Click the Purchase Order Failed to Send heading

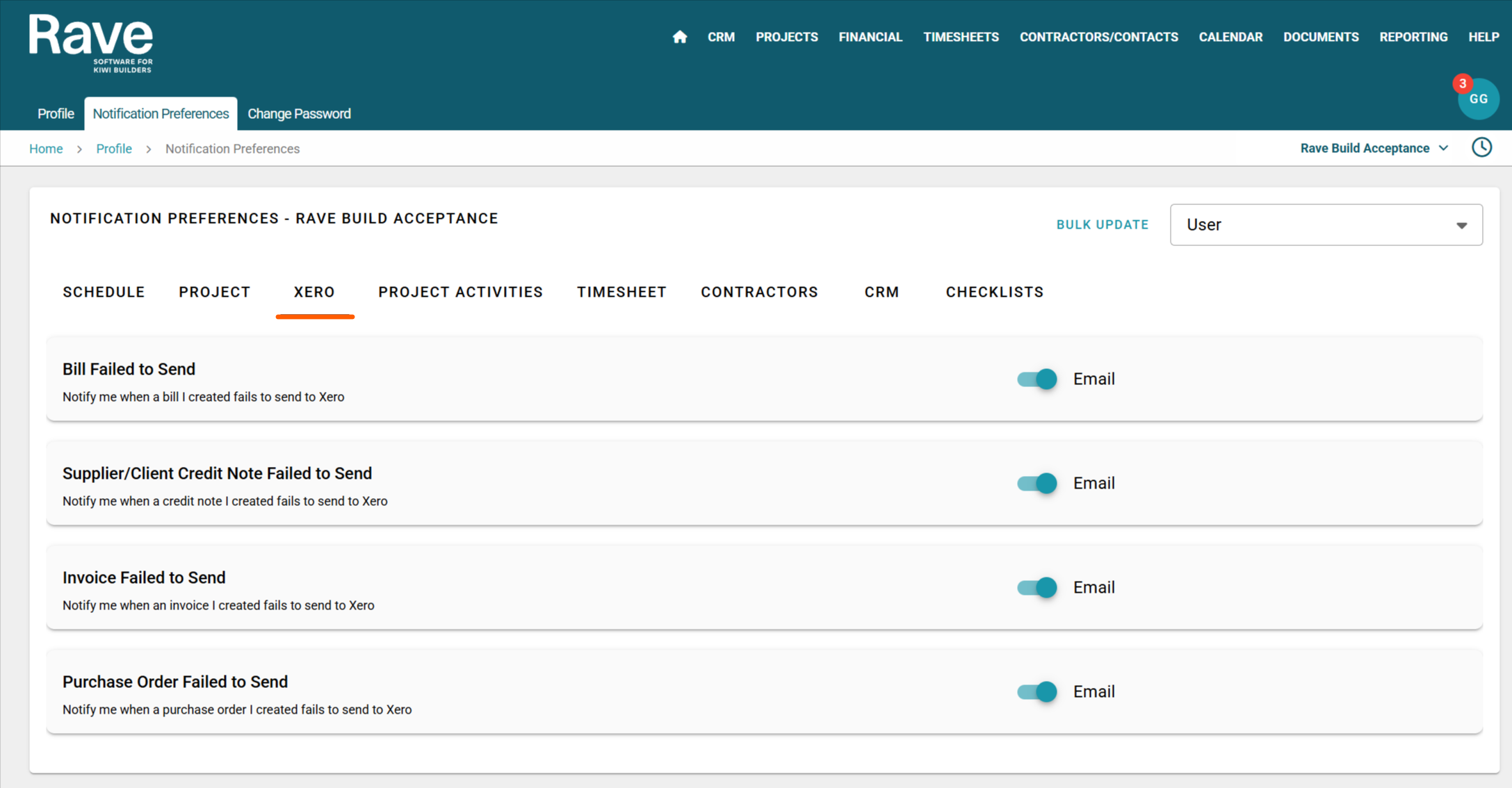click(x=175, y=682)
